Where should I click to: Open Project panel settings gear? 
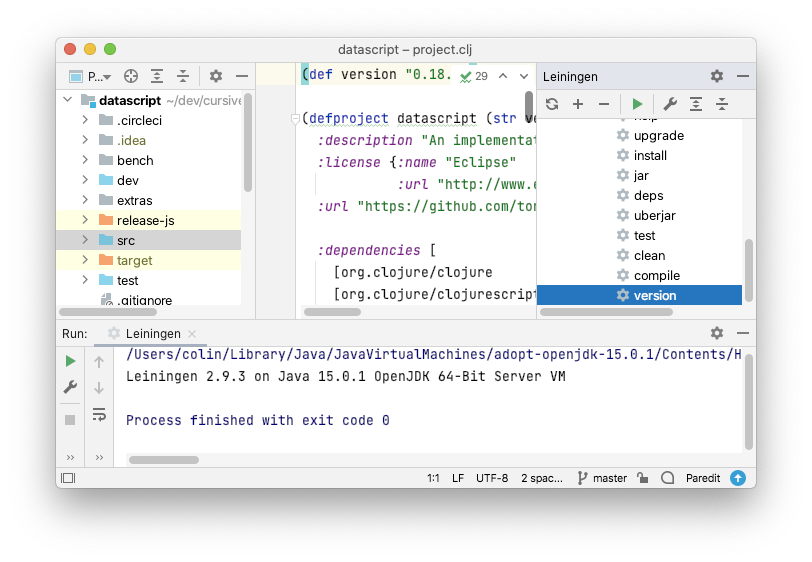click(216, 77)
